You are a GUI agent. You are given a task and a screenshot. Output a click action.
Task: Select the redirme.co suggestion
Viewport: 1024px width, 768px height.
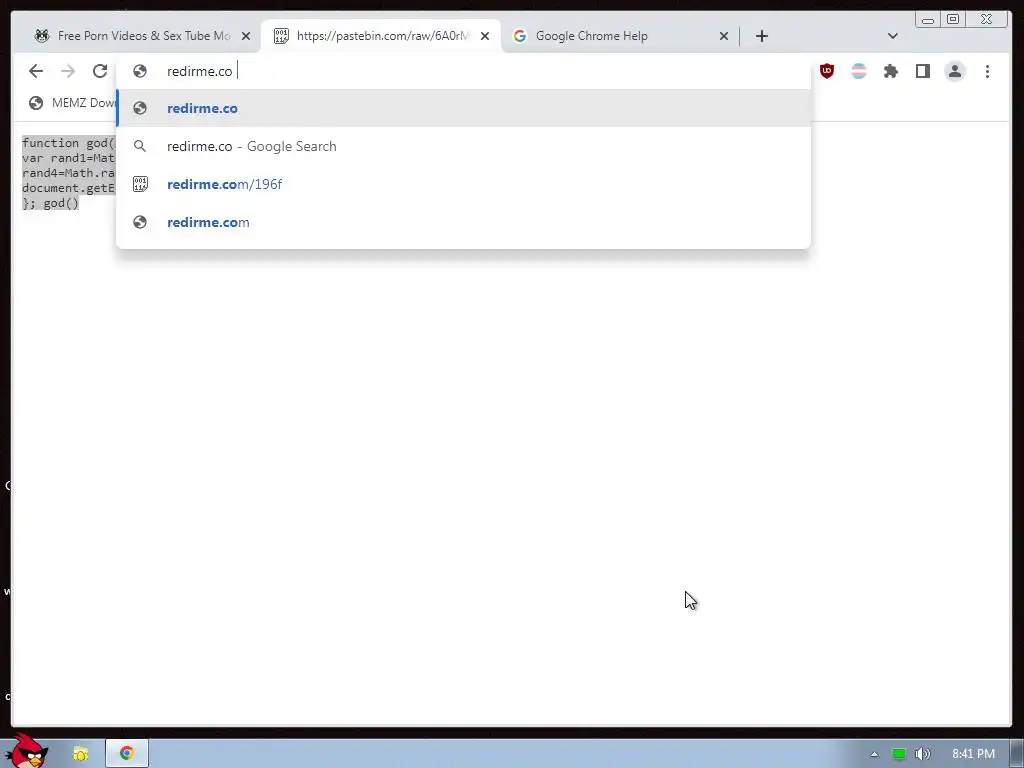click(464, 108)
